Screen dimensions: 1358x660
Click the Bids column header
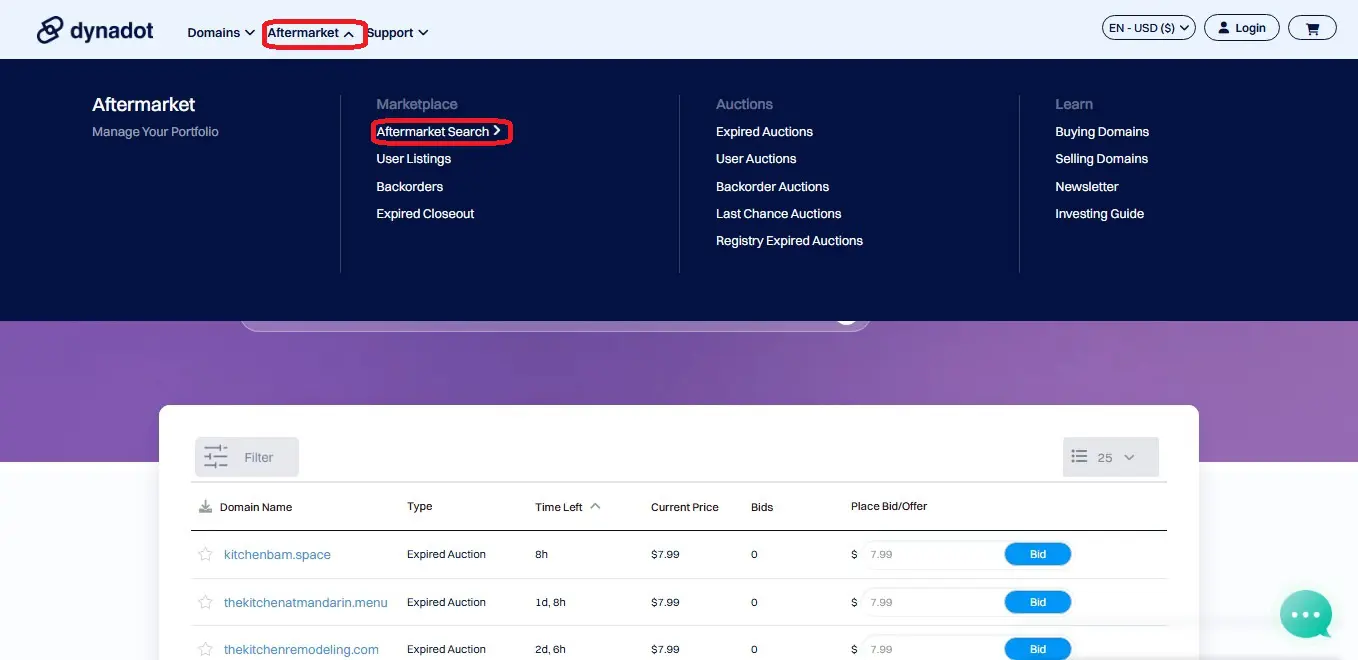pyautogui.click(x=762, y=507)
